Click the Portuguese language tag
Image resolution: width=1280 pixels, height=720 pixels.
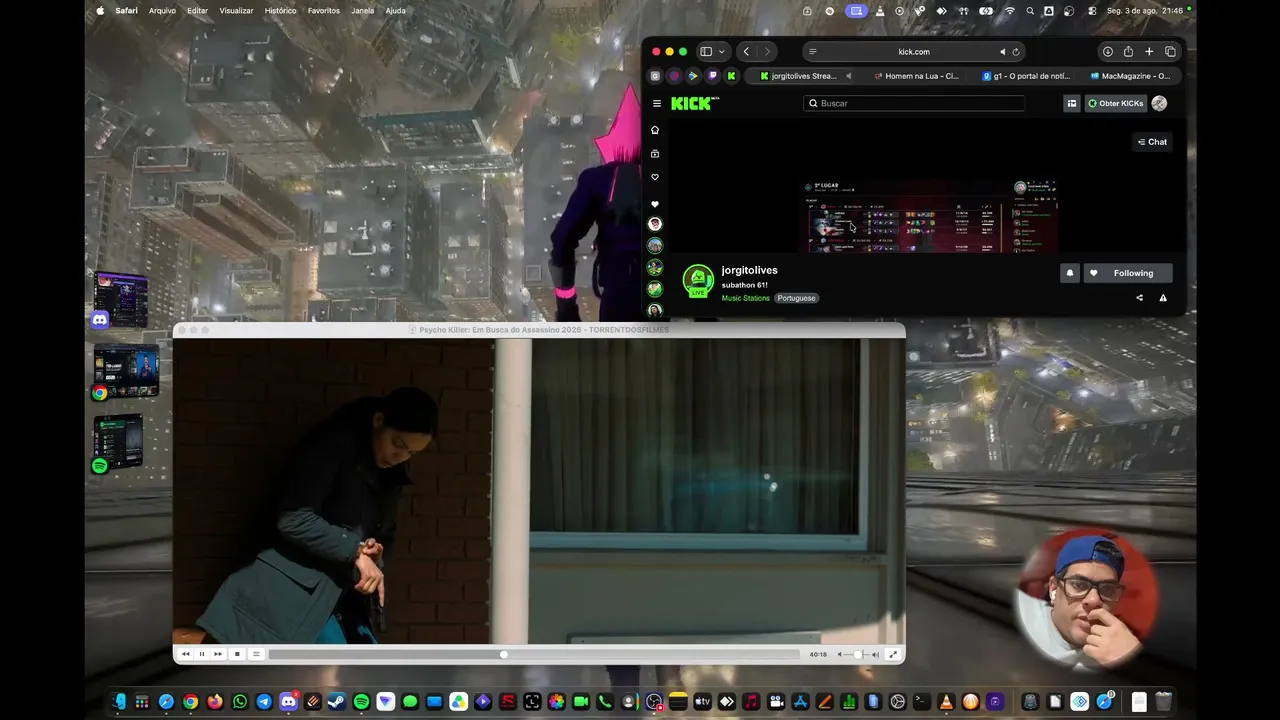coord(797,298)
